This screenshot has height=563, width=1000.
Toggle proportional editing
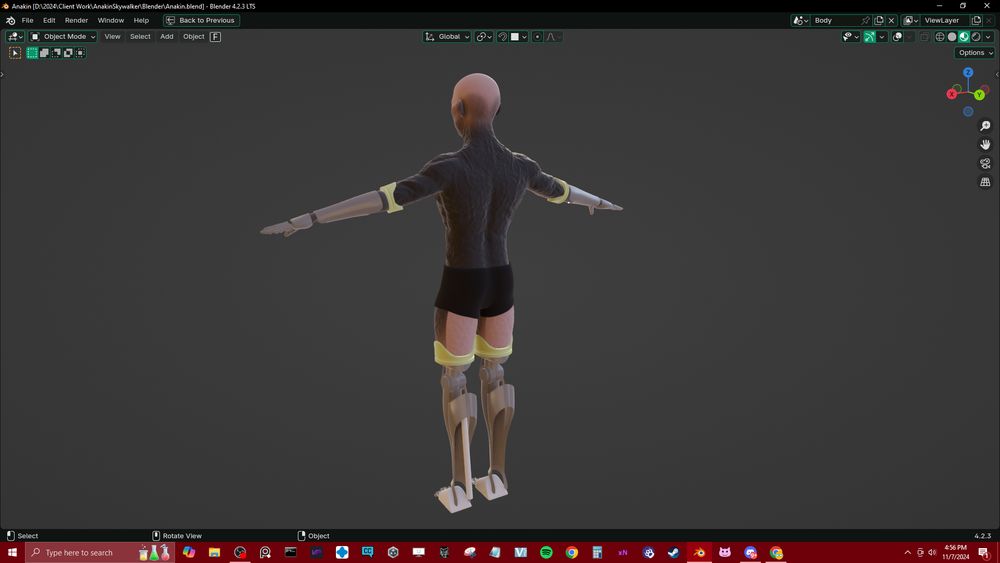538,37
